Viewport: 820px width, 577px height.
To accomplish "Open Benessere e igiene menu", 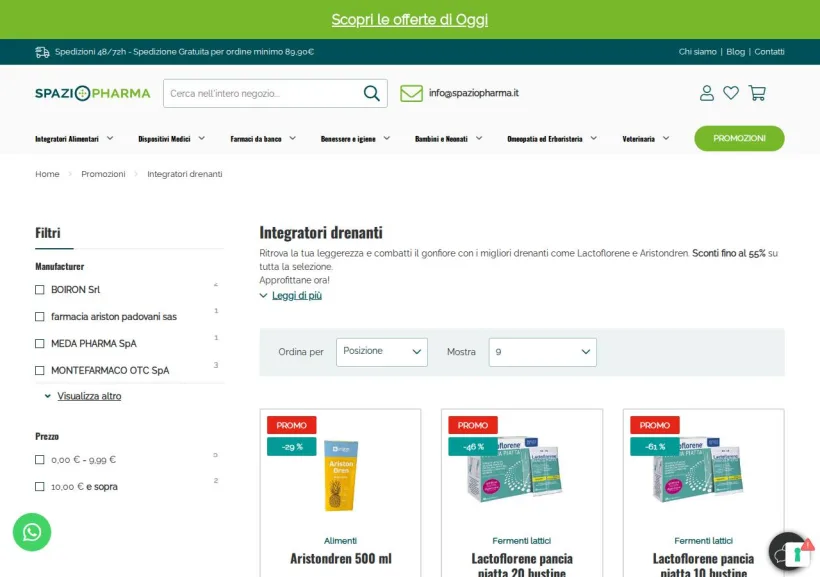I will point(348,139).
